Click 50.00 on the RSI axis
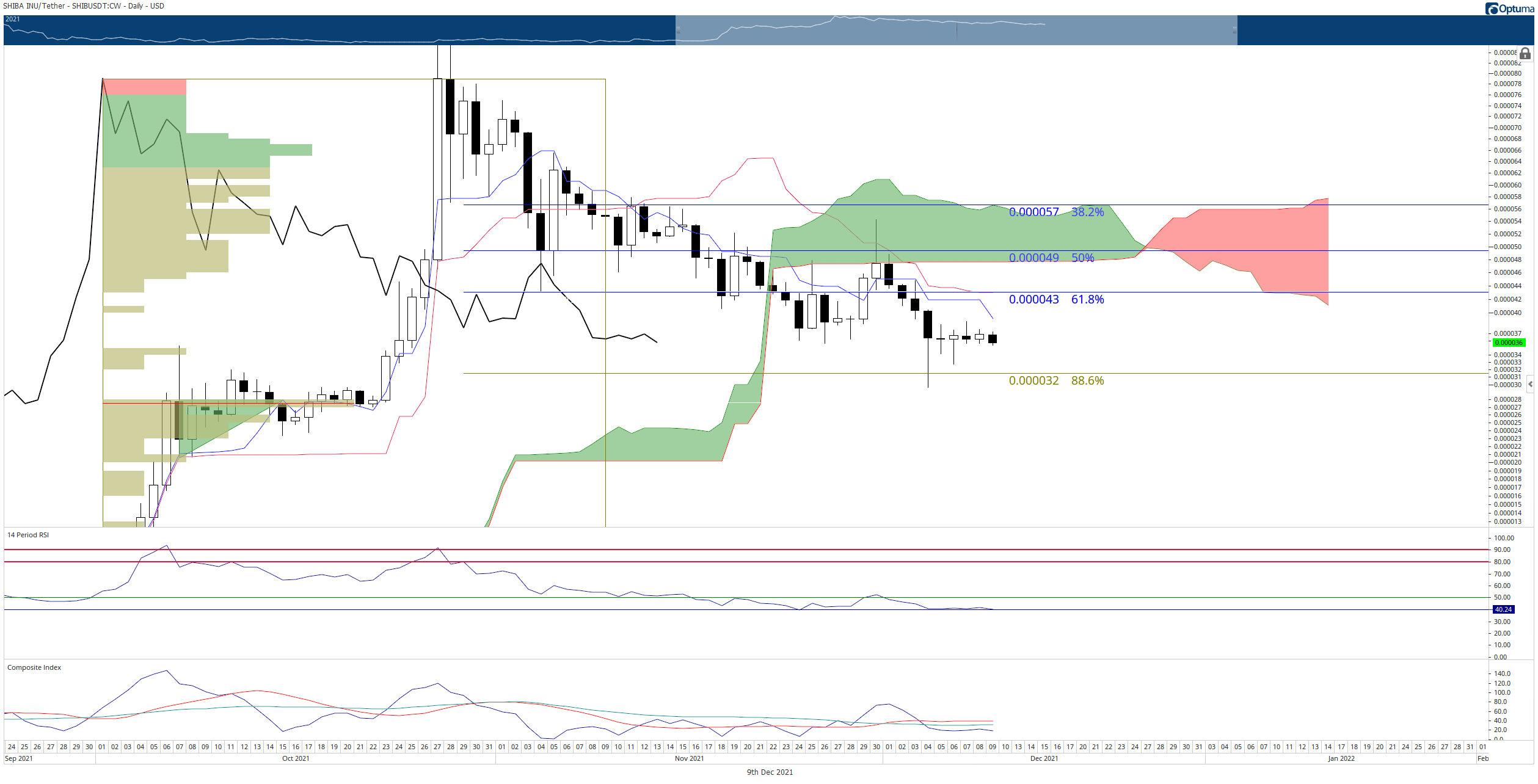The image size is (1538, 784). (x=1502, y=597)
